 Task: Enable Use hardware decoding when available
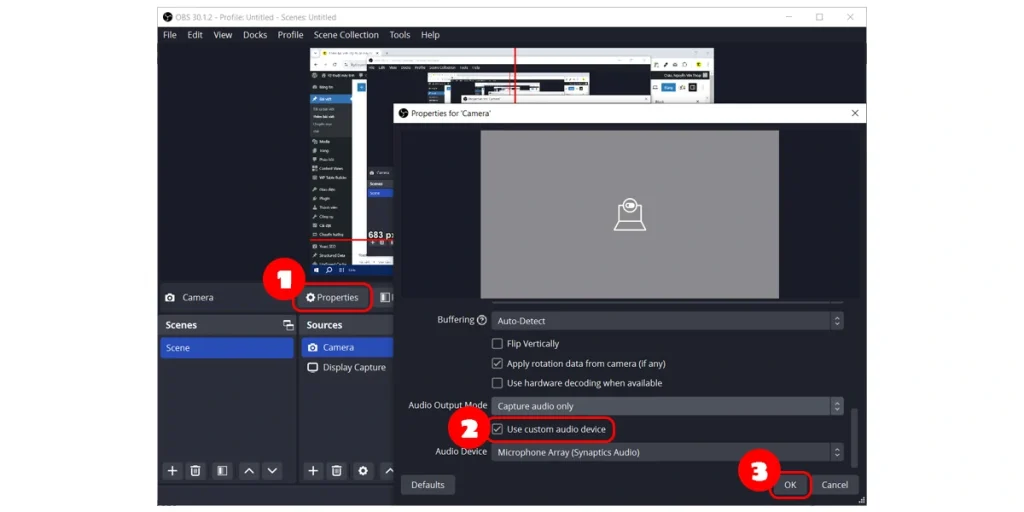(x=497, y=383)
